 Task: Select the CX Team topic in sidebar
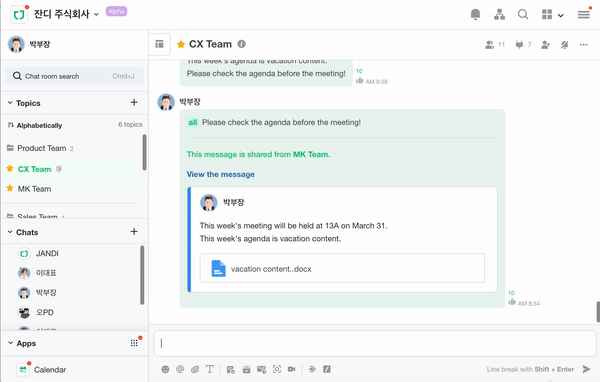pyautogui.click(x=34, y=169)
